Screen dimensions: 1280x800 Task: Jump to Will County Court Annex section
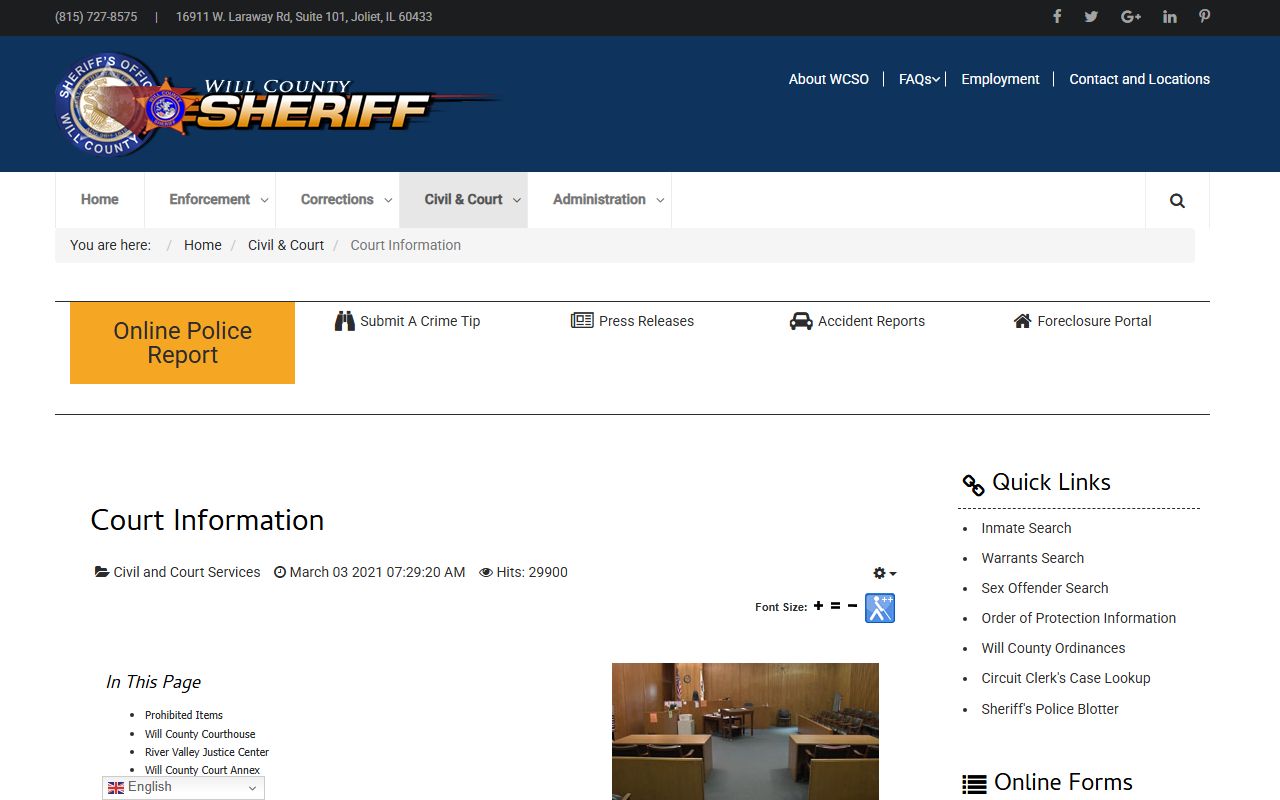tap(202, 770)
